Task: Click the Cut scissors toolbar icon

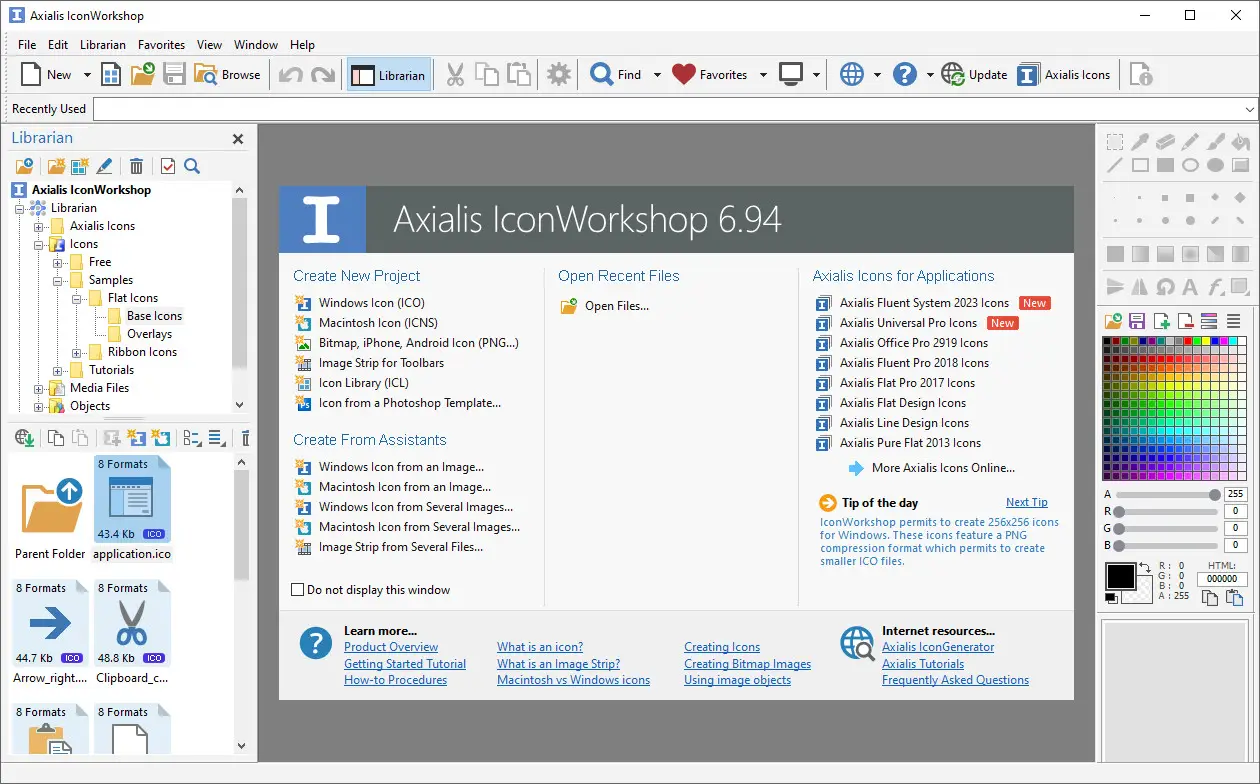Action: pyautogui.click(x=455, y=75)
